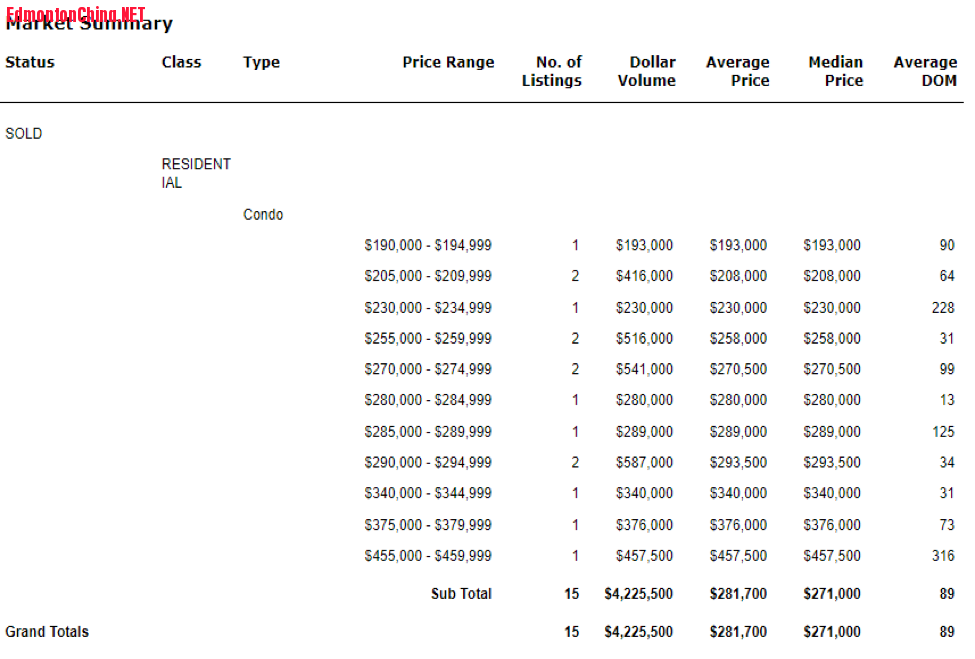This screenshot has width=975, height=659.
Task: Click the RESIDENTIAL class label
Action: tap(196, 173)
